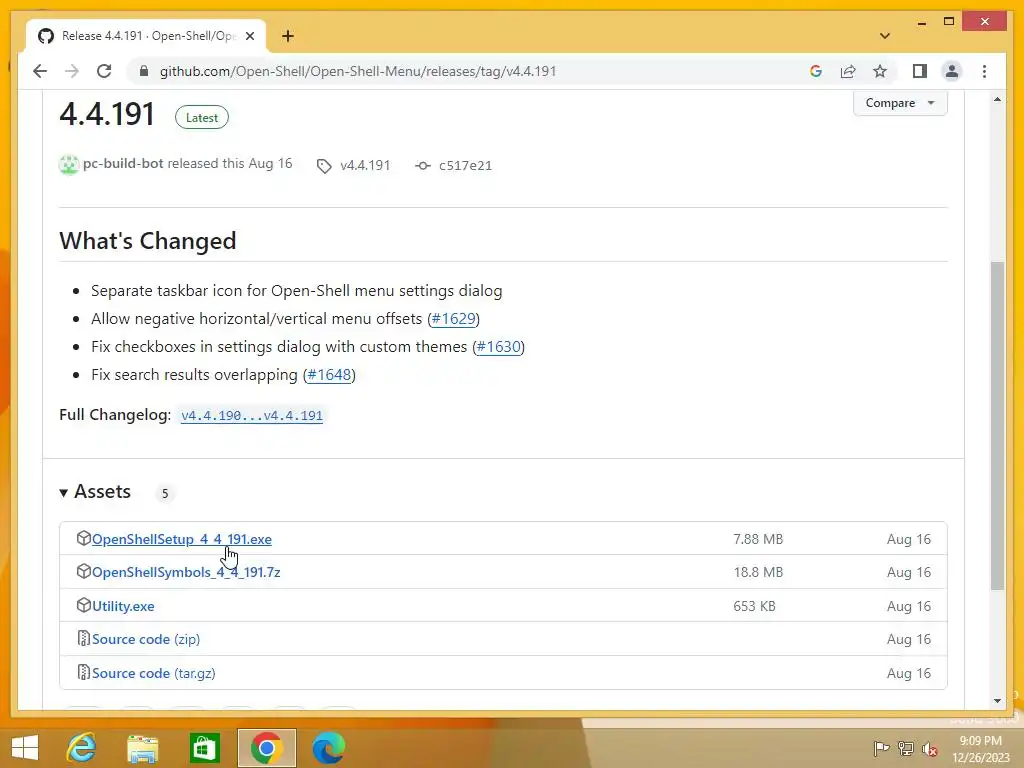Launch Internet Explorer from the taskbar
This screenshot has width=1024, height=768.
(x=81, y=748)
